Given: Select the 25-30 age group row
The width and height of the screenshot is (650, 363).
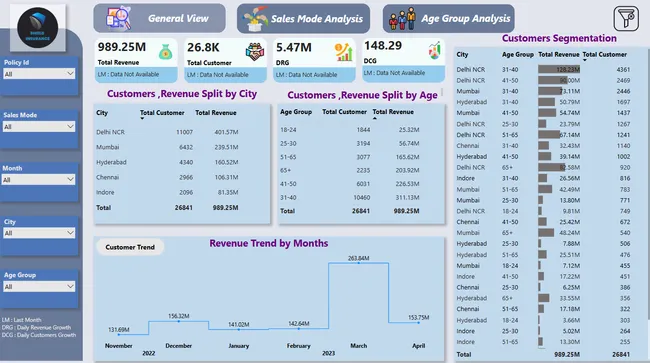Looking at the screenshot, I should [350, 143].
